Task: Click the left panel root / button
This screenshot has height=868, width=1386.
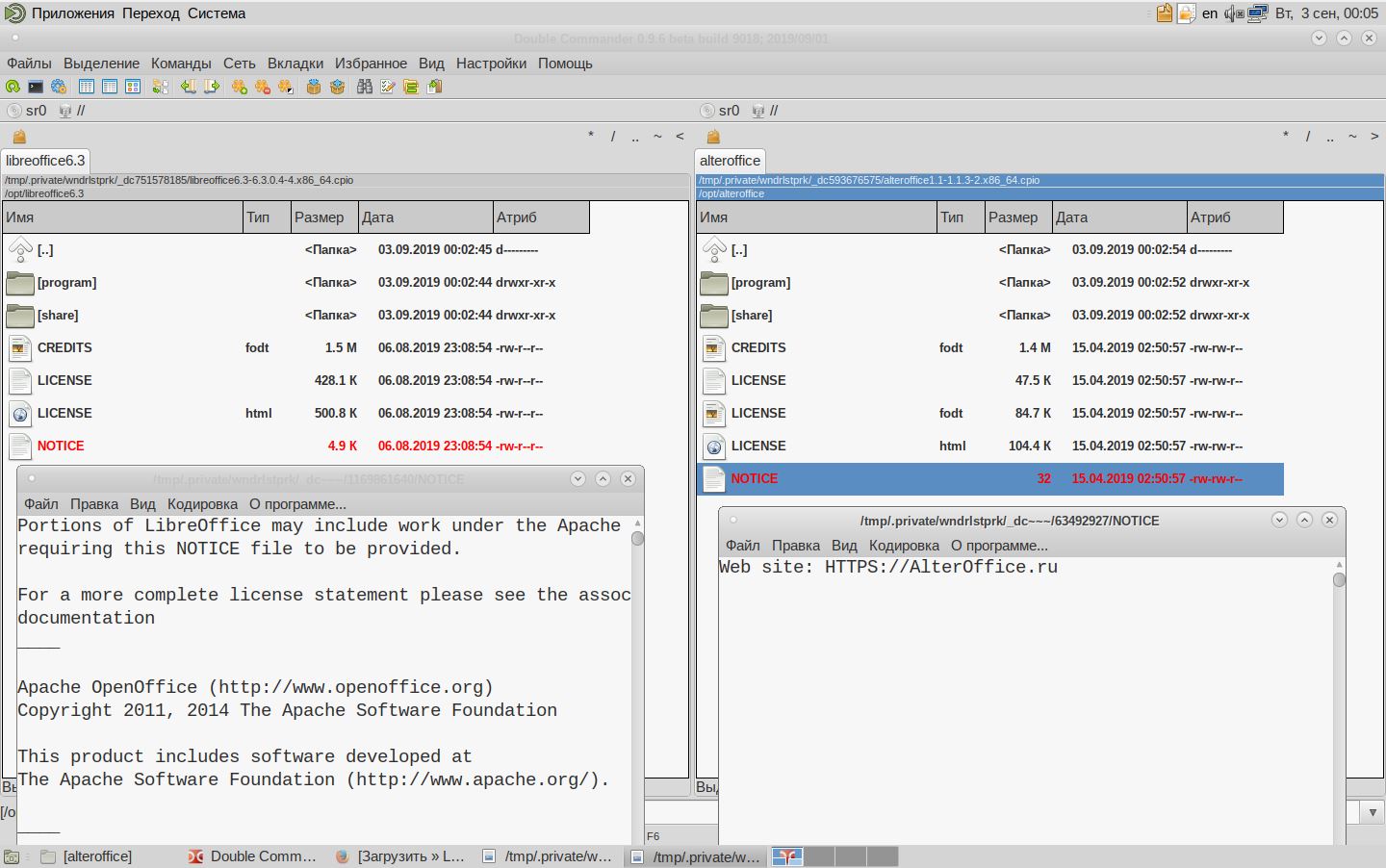Action: (x=613, y=137)
